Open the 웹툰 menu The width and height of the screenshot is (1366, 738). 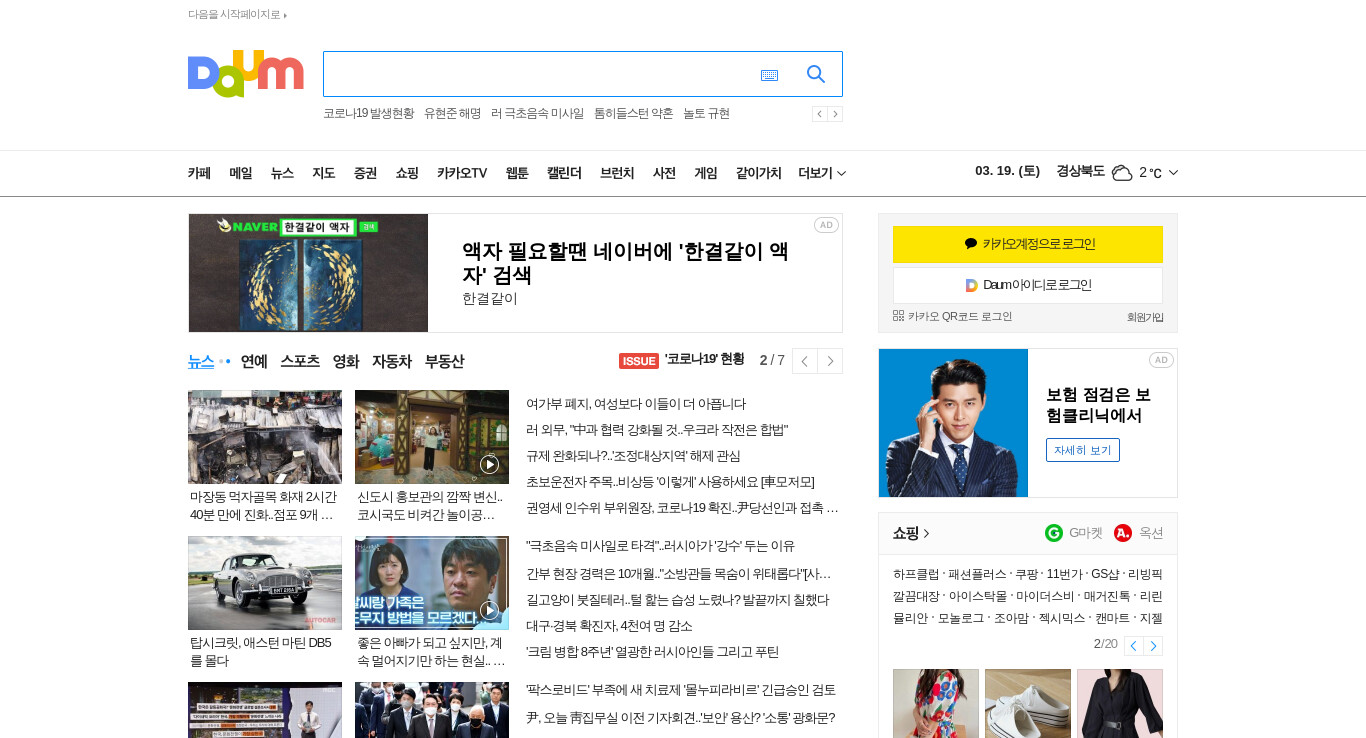coord(517,173)
